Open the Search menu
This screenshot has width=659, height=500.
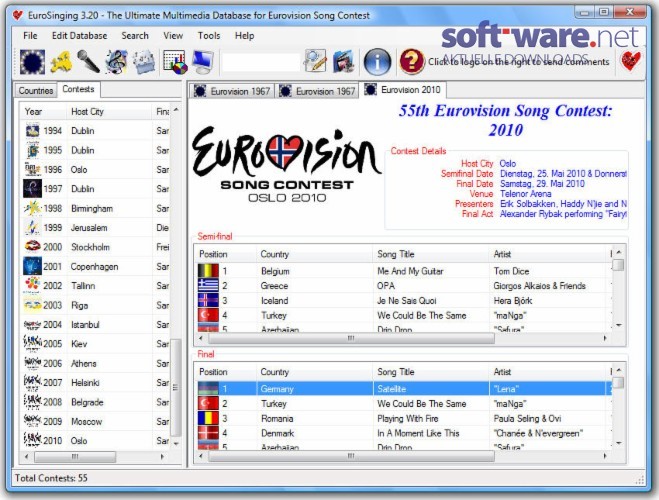pyautogui.click(x=135, y=36)
